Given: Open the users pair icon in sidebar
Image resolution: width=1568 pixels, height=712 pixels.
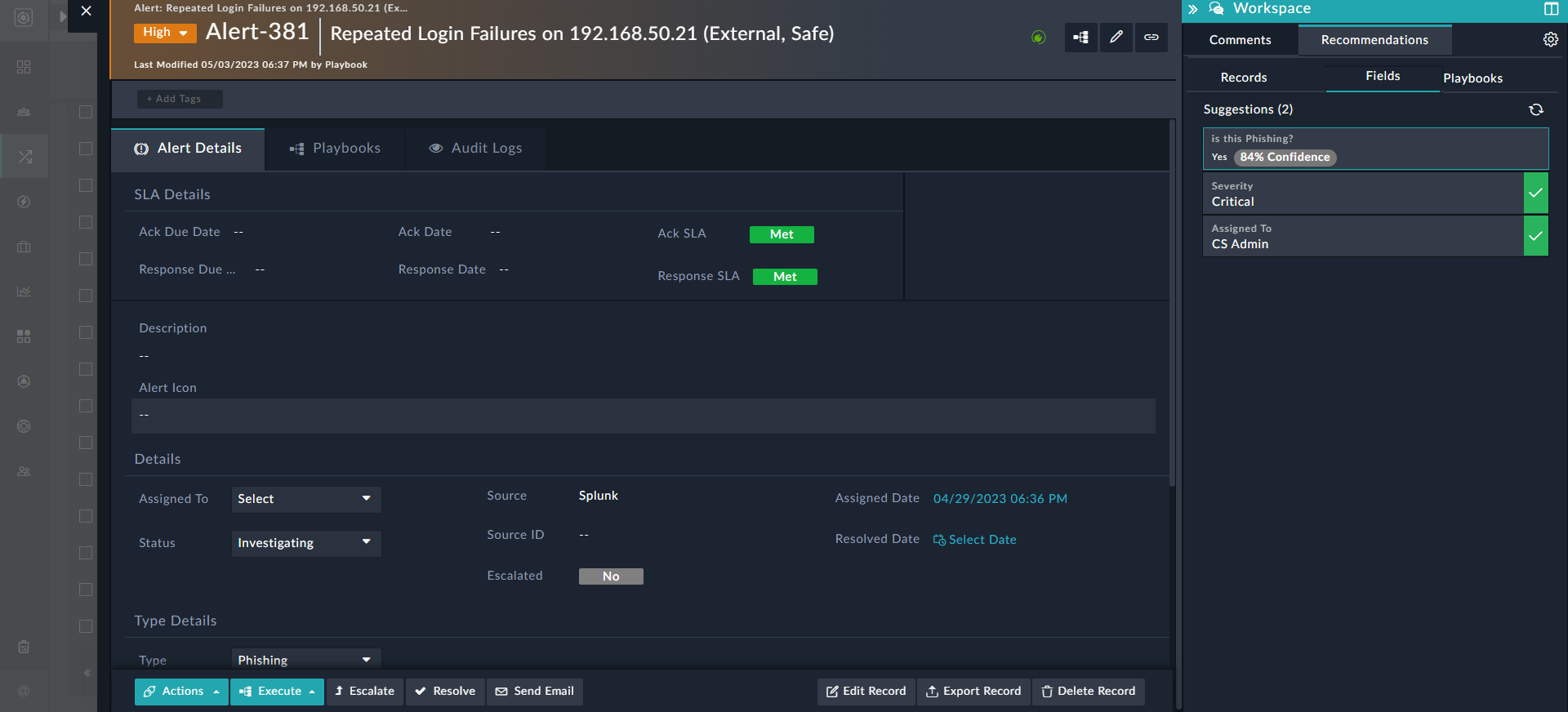Looking at the screenshot, I should click(x=24, y=471).
